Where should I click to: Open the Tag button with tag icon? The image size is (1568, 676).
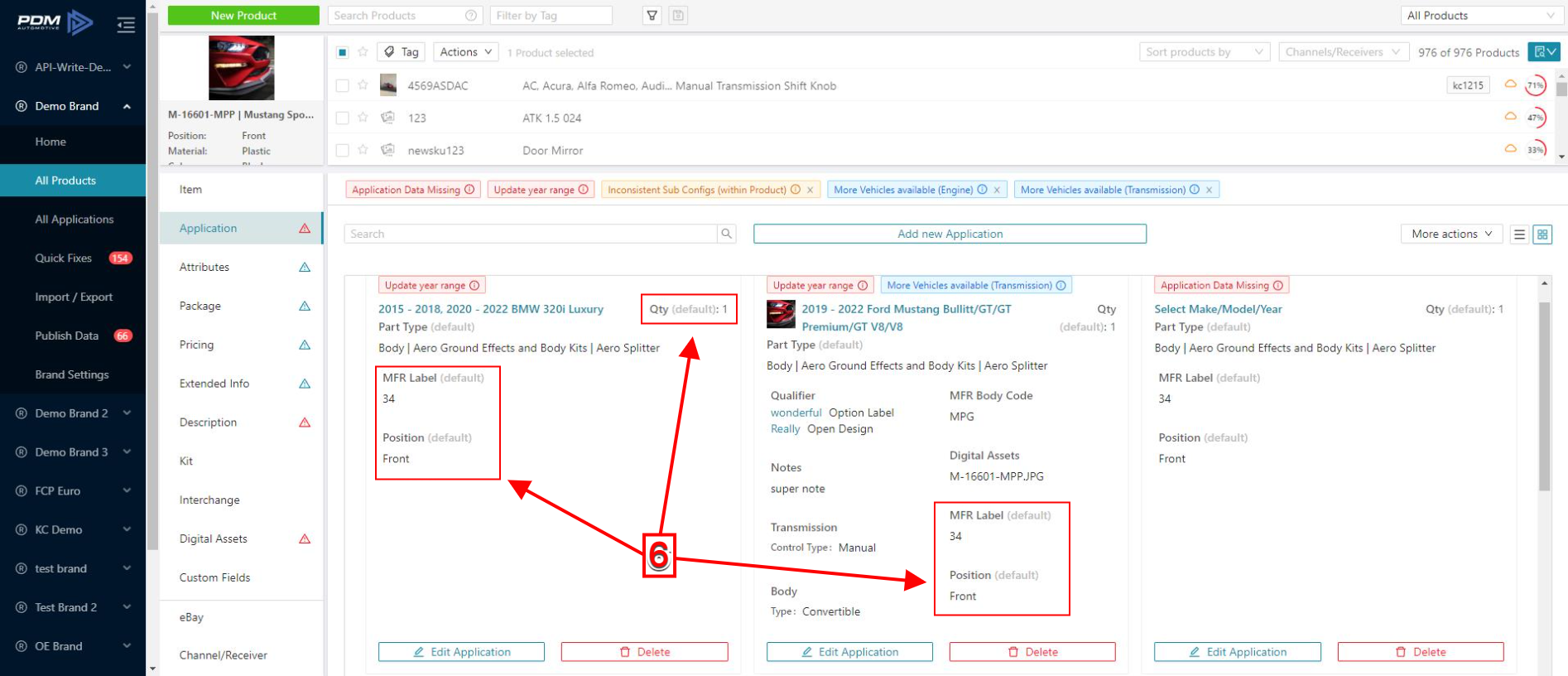[402, 52]
